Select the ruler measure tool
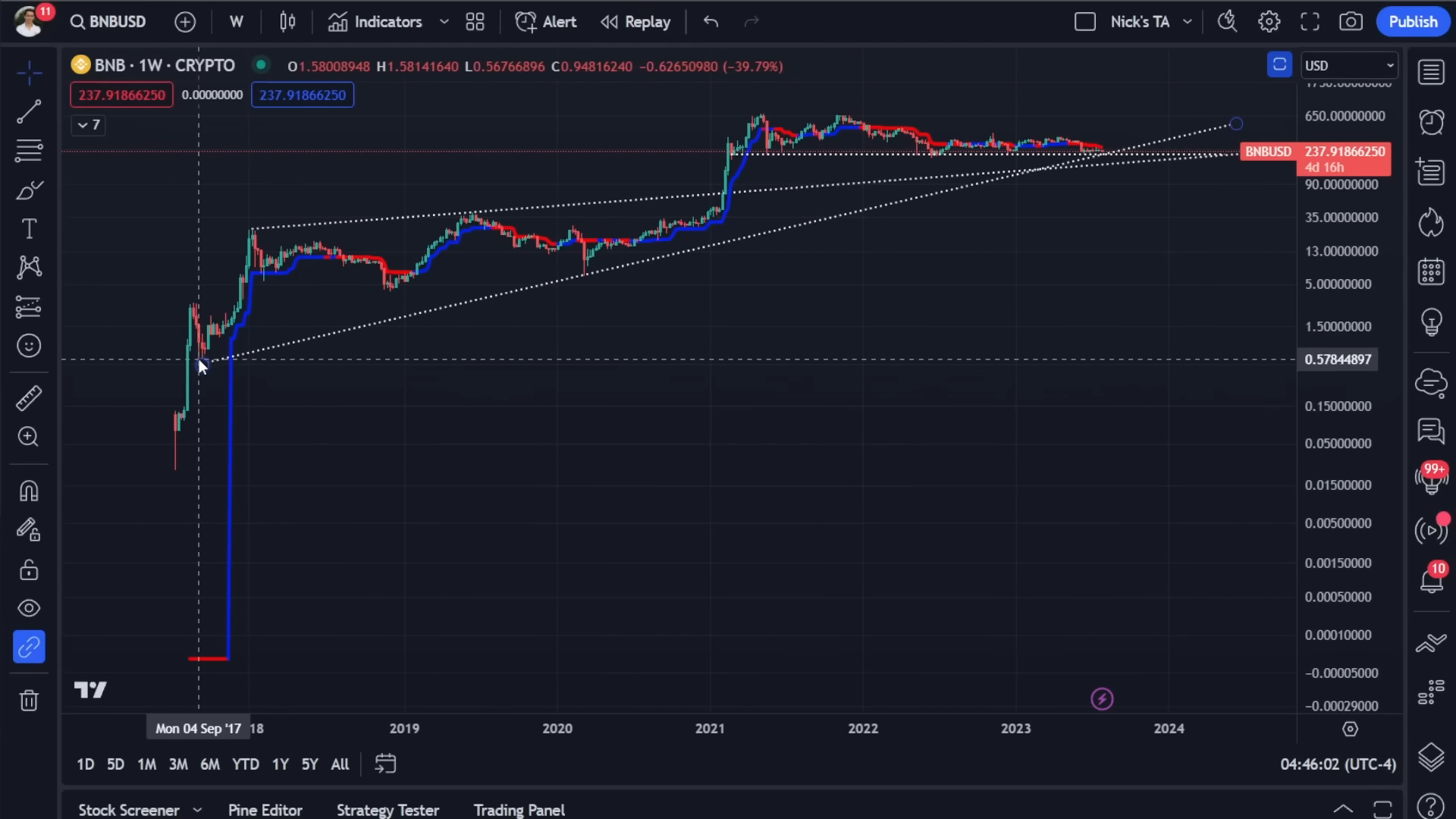The width and height of the screenshot is (1456, 819). [29, 398]
